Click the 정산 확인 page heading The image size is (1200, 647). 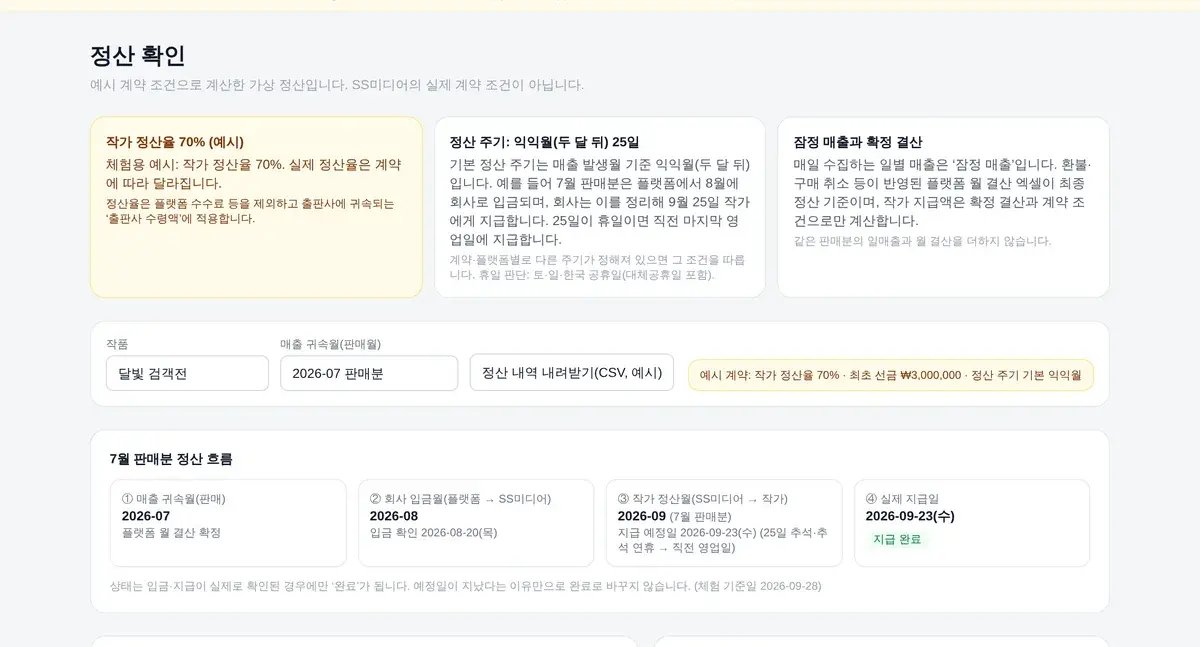point(137,56)
